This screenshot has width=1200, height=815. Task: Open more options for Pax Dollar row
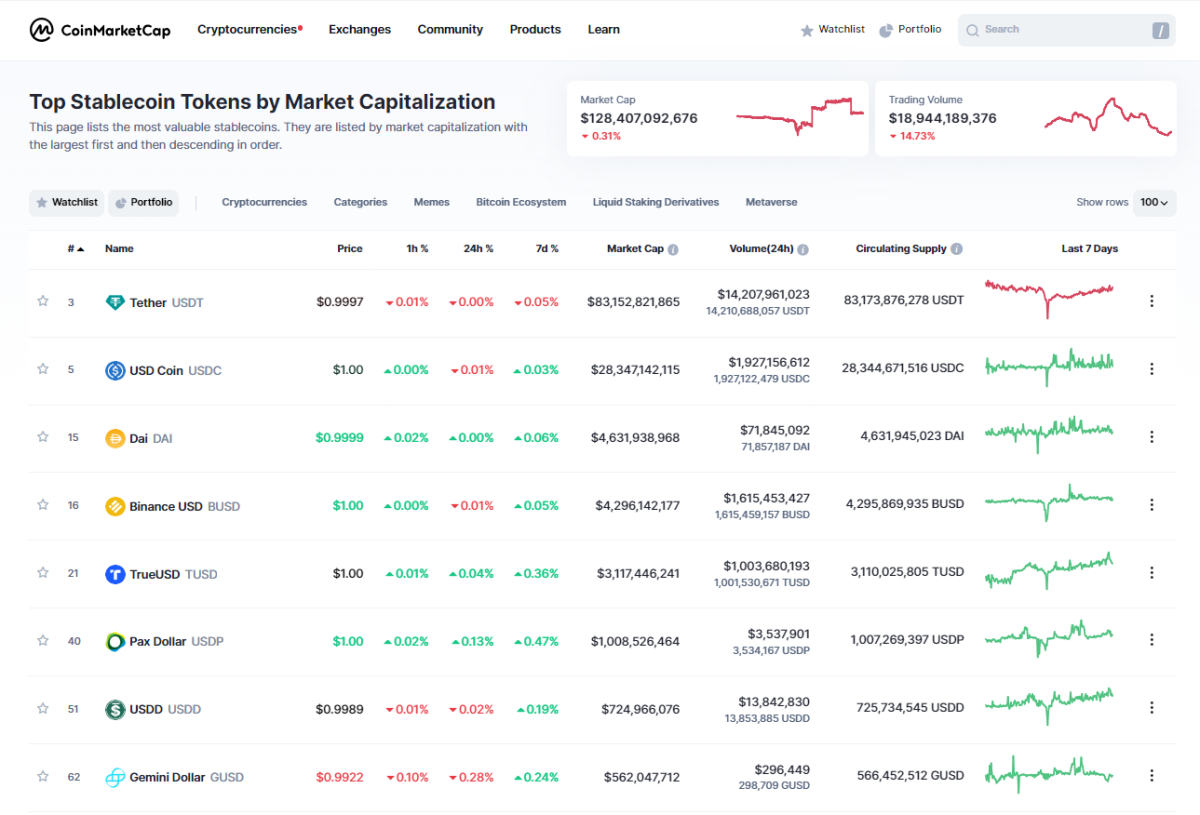tap(1151, 640)
